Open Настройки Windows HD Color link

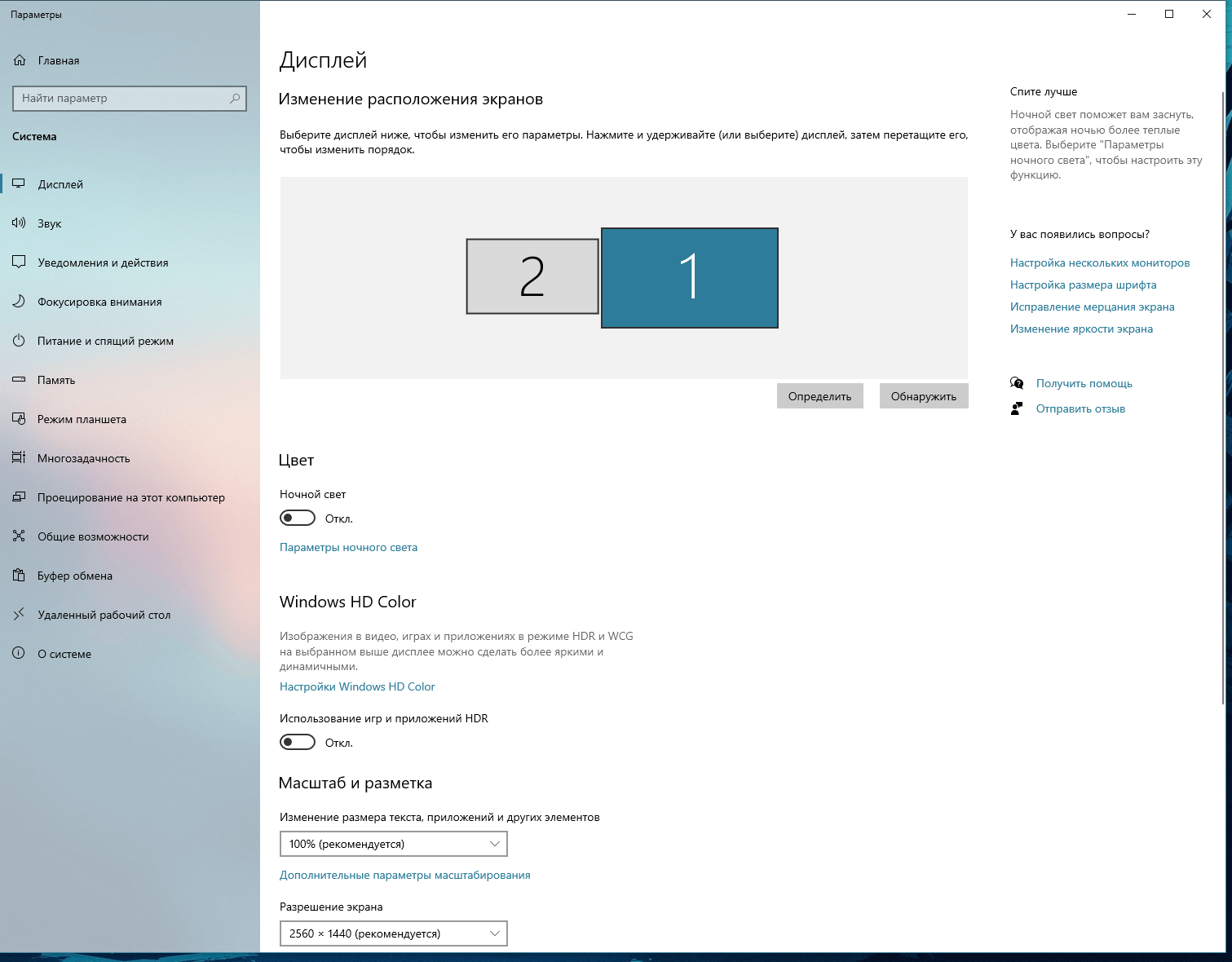pyautogui.click(x=357, y=686)
